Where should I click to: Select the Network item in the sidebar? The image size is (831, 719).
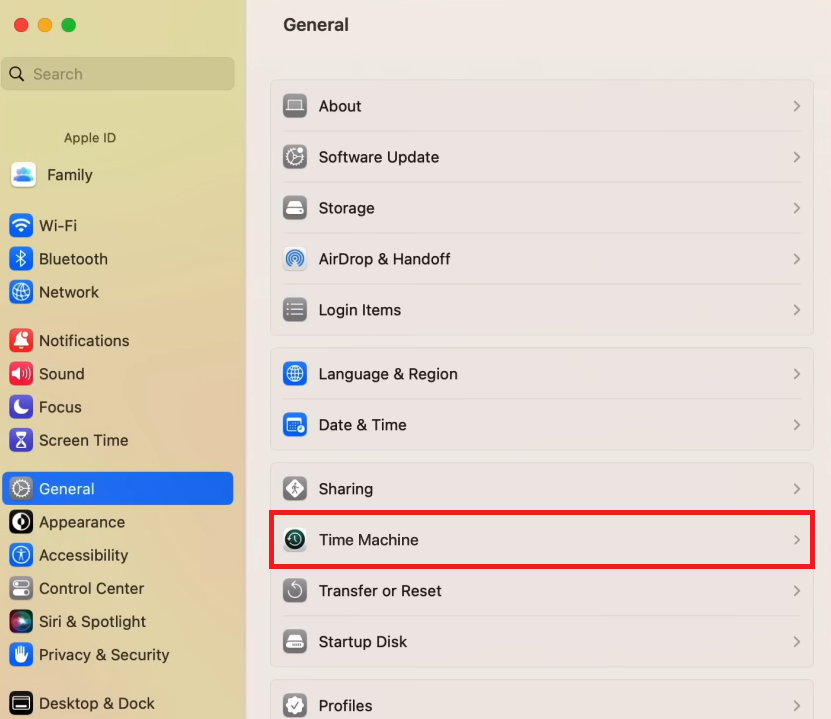22,292
